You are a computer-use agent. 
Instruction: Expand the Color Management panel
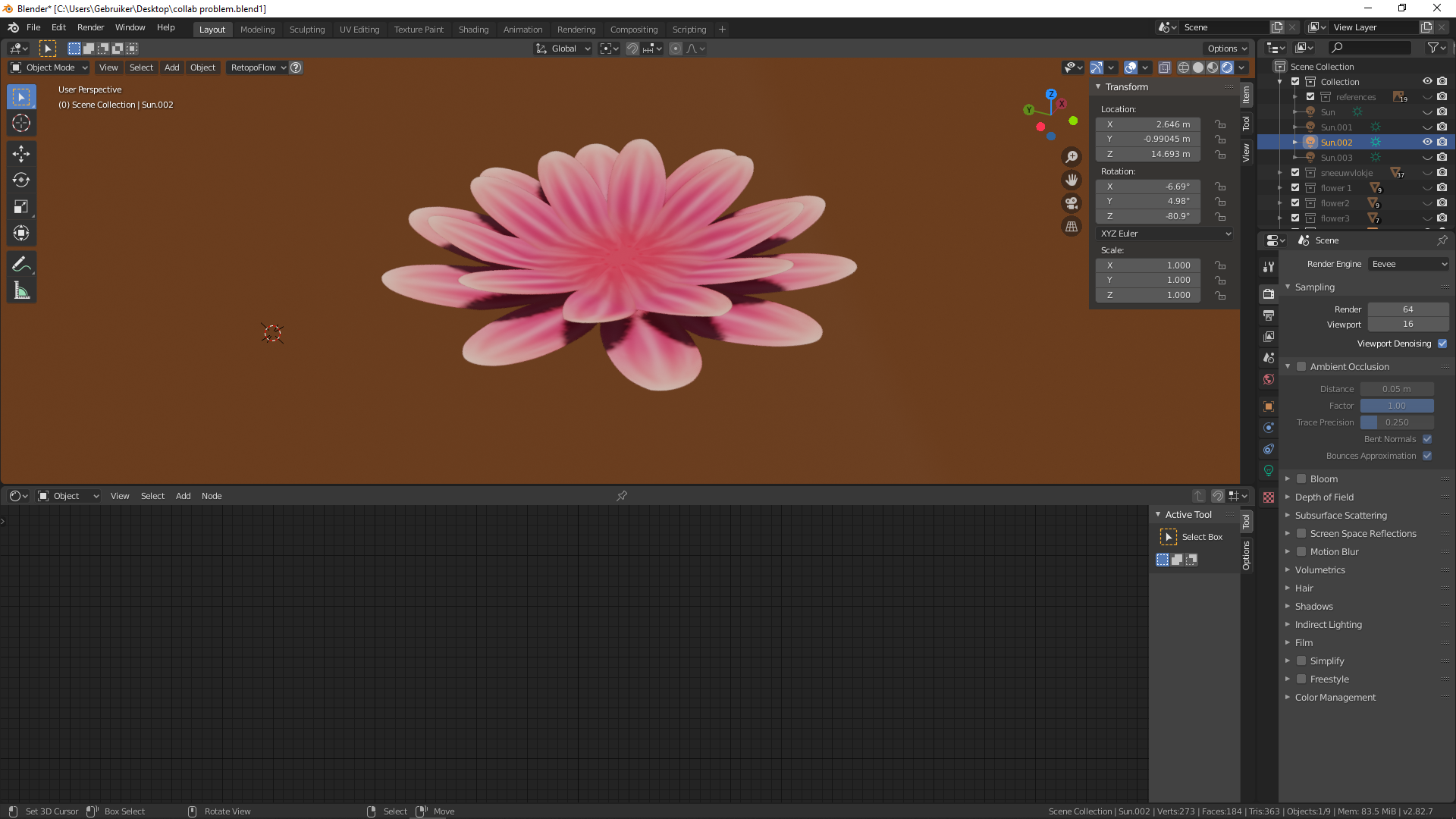(1335, 698)
